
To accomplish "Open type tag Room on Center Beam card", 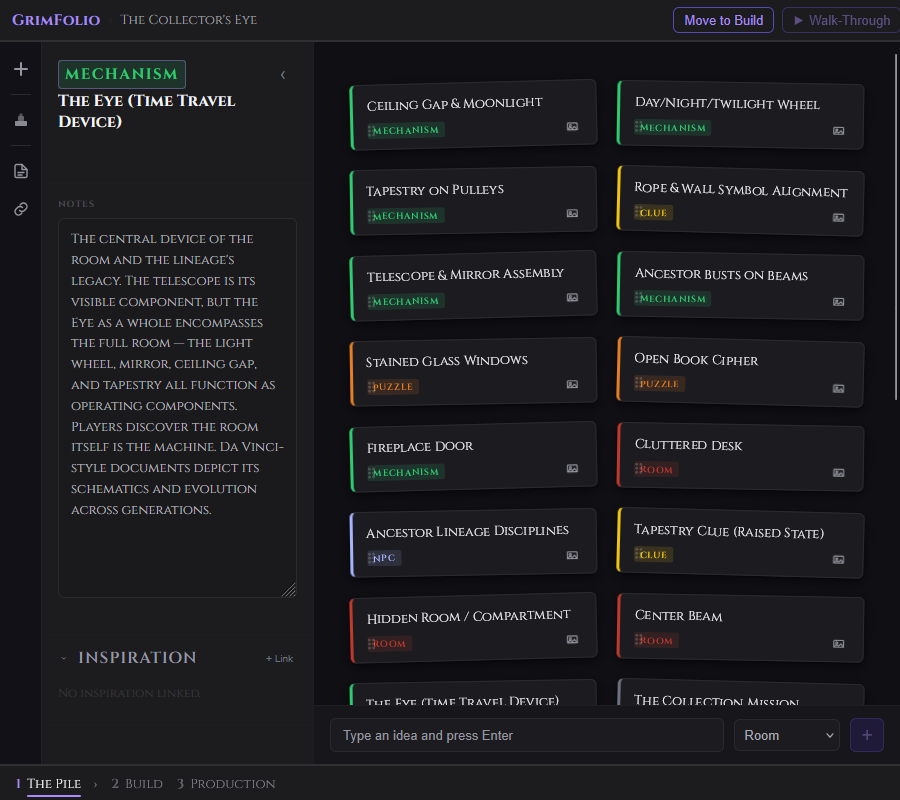I will click(656, 640).
